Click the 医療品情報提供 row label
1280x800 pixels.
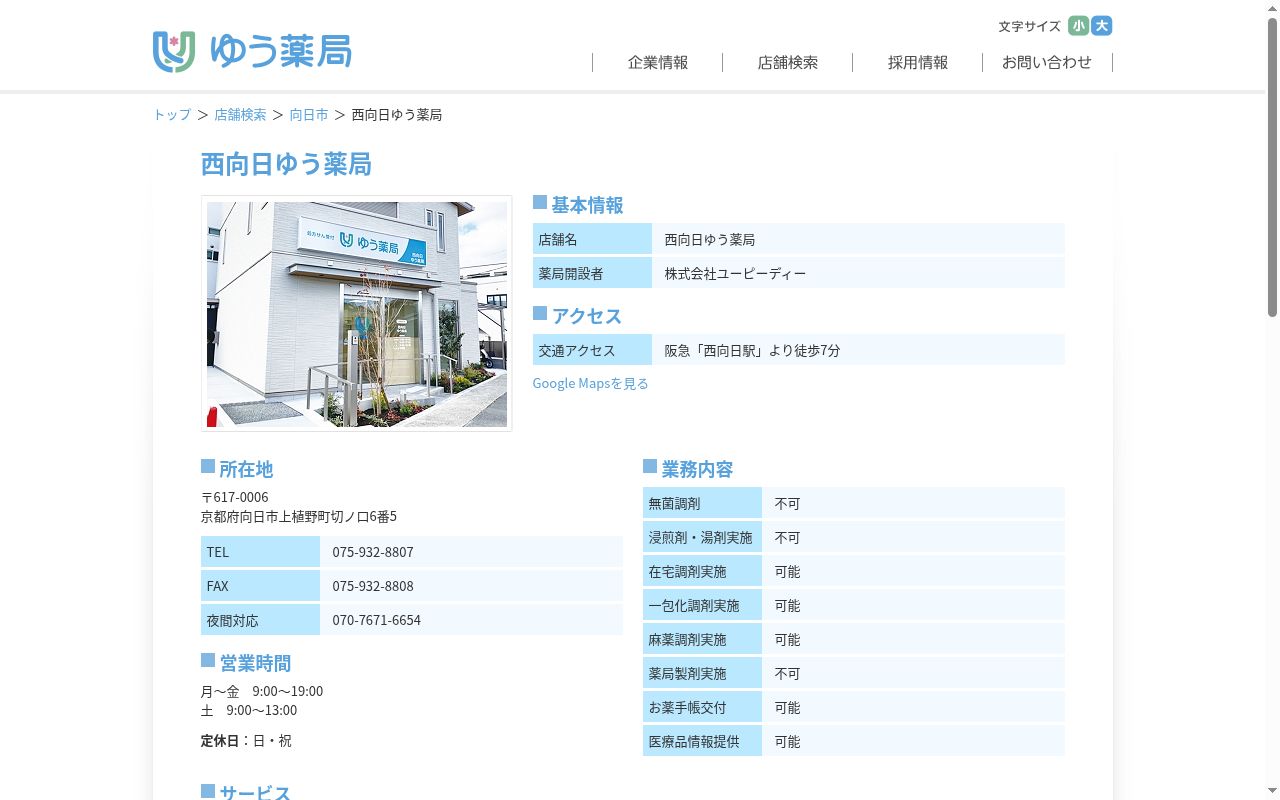pyautogui.click(x=702, y=742)
